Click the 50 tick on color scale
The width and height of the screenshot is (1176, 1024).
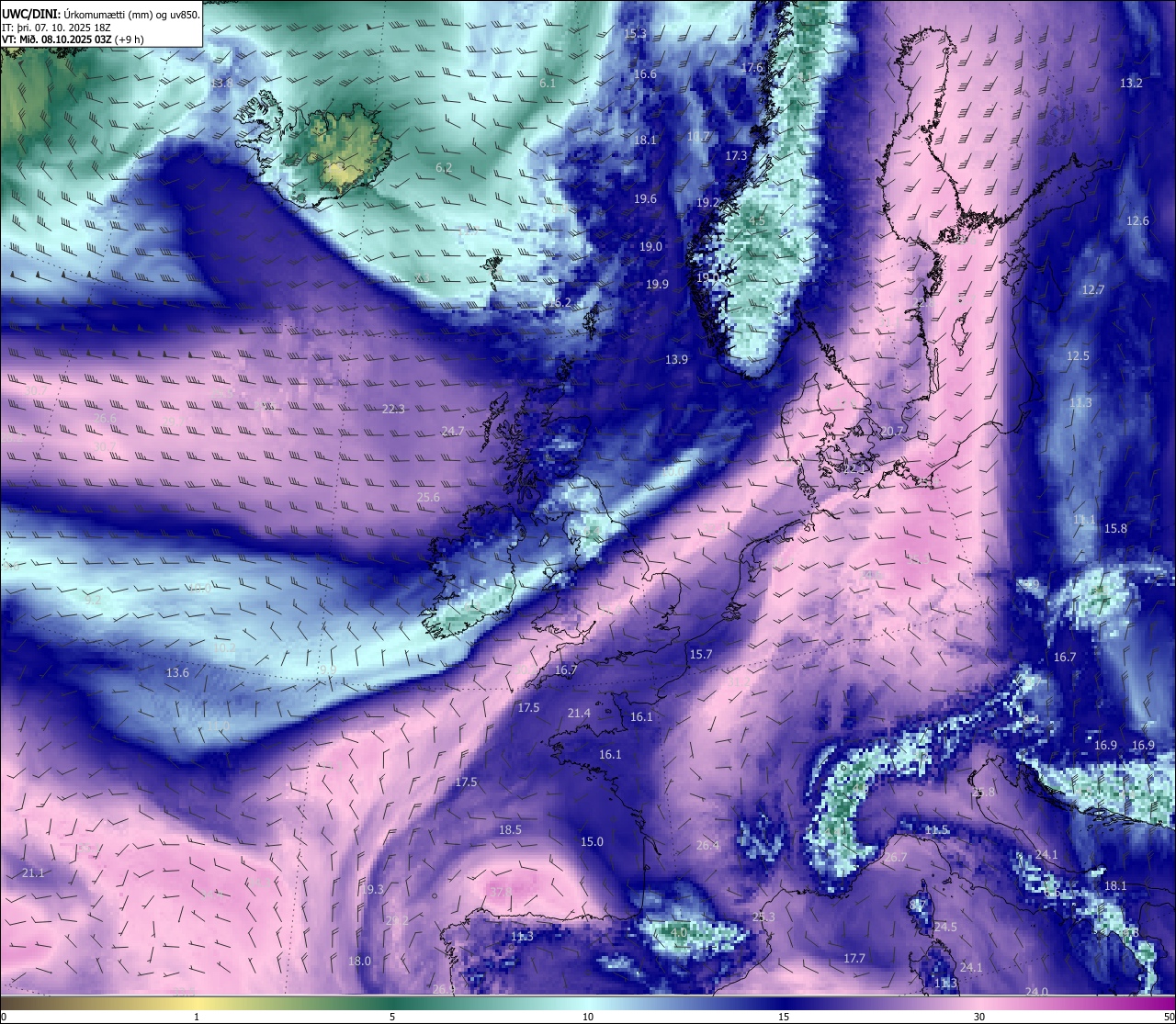coord(1169,1017)
